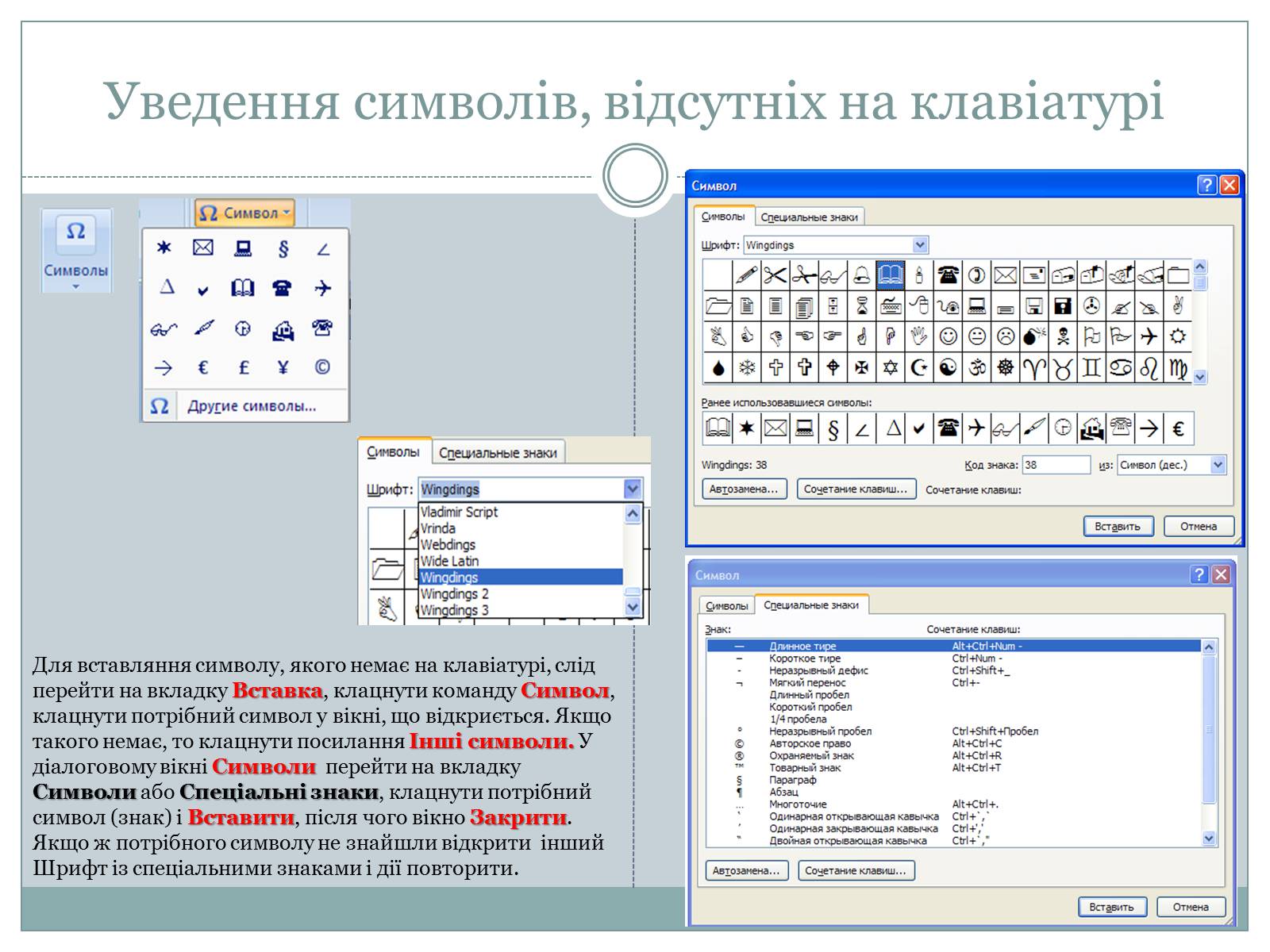Select the hourglass symbol in Wingdings grid

point(861,305)
